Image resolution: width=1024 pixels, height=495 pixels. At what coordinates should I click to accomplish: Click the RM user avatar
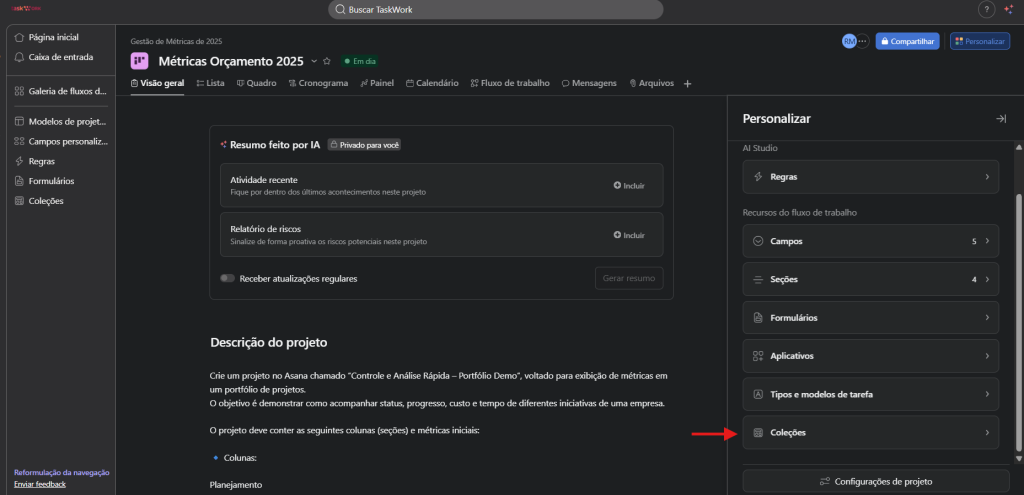[850, 41]
